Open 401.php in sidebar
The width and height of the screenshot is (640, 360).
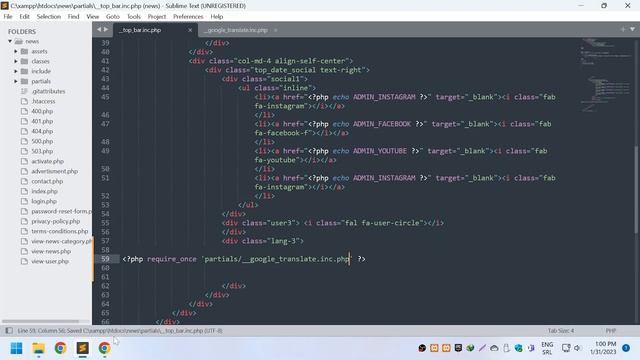(x=42, y=121)
